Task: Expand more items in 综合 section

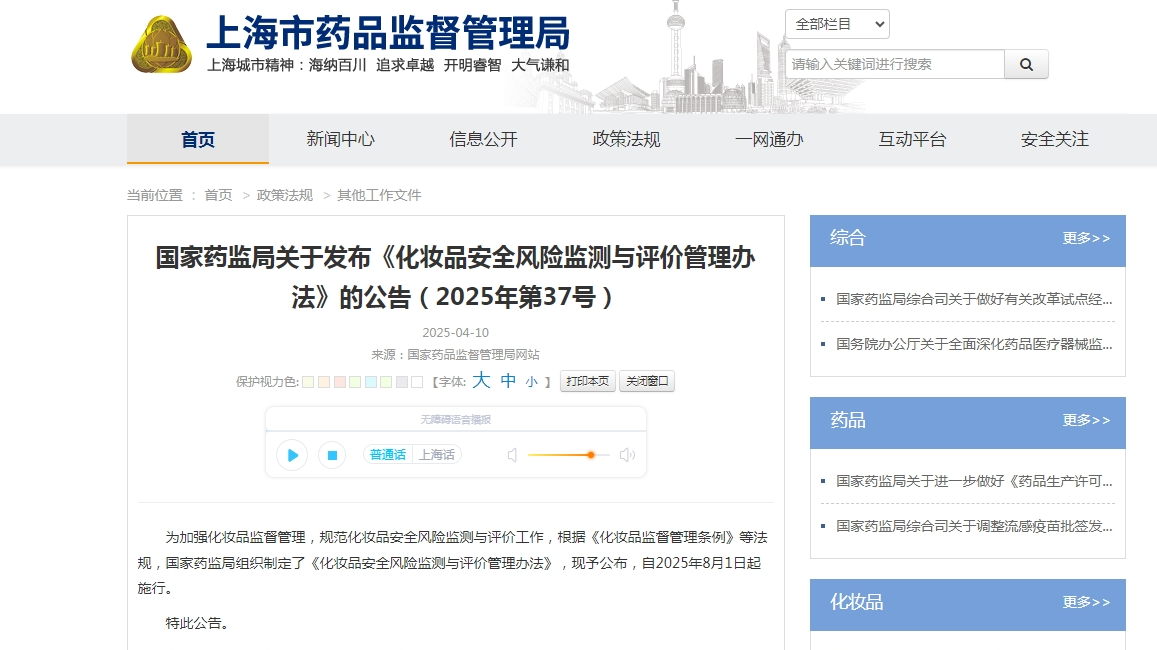Action: coord(1086,238)
